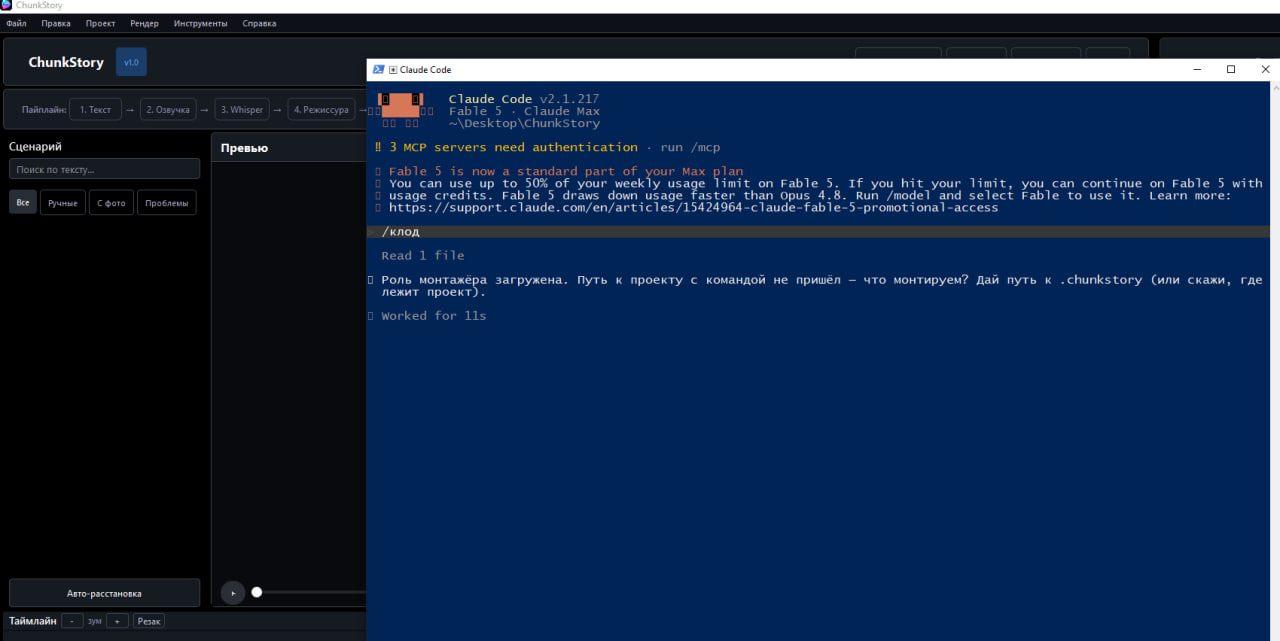The image size is (1280, 641).
Task: Click the 'Read 1 file' line
Action: (x=422, y=256)
